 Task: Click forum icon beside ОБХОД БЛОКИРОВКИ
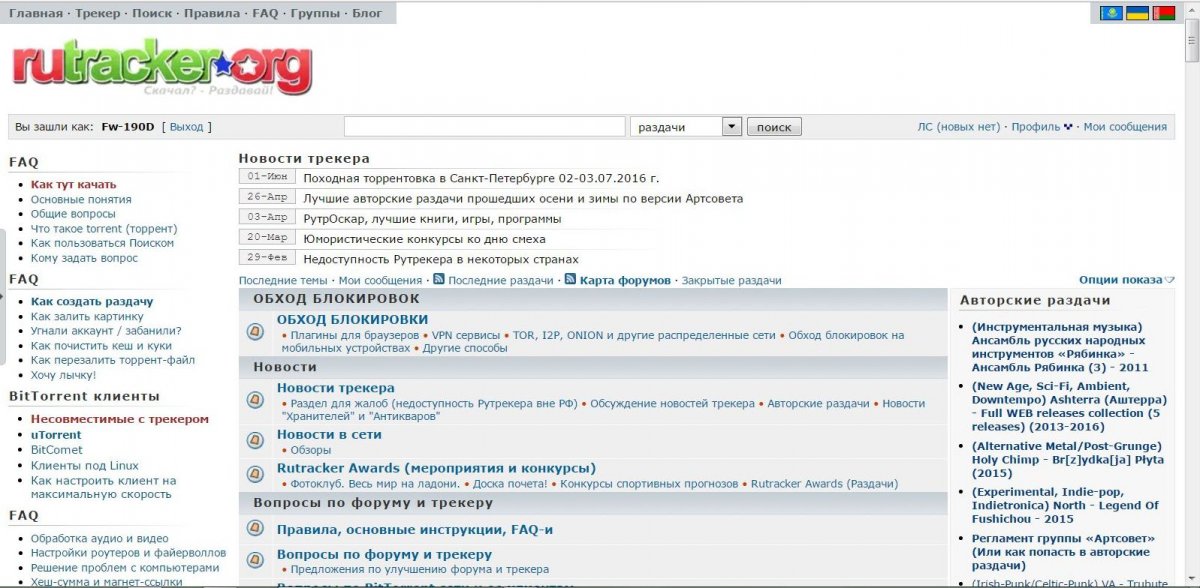[255, 332]
